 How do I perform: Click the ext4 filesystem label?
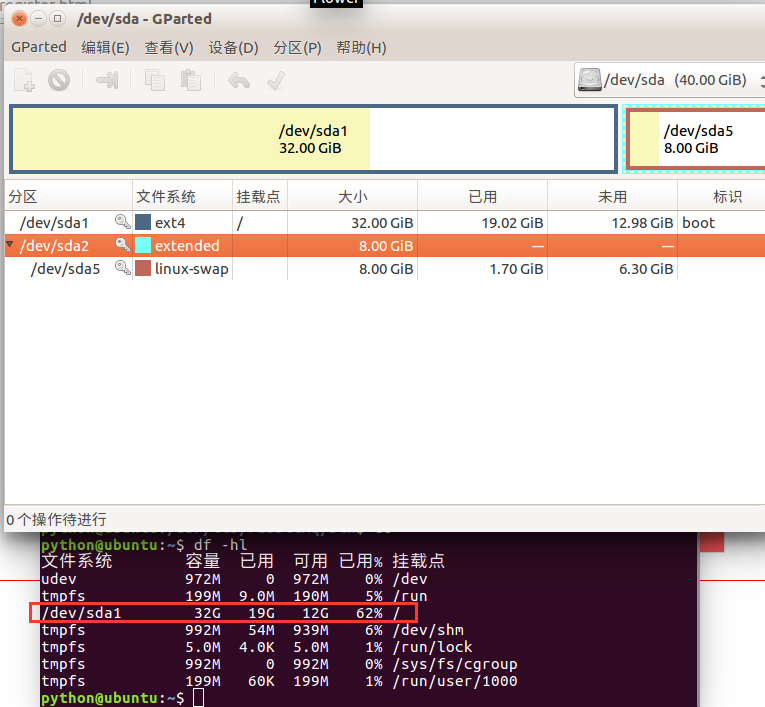pyautogui.click(x=170, y=223)
